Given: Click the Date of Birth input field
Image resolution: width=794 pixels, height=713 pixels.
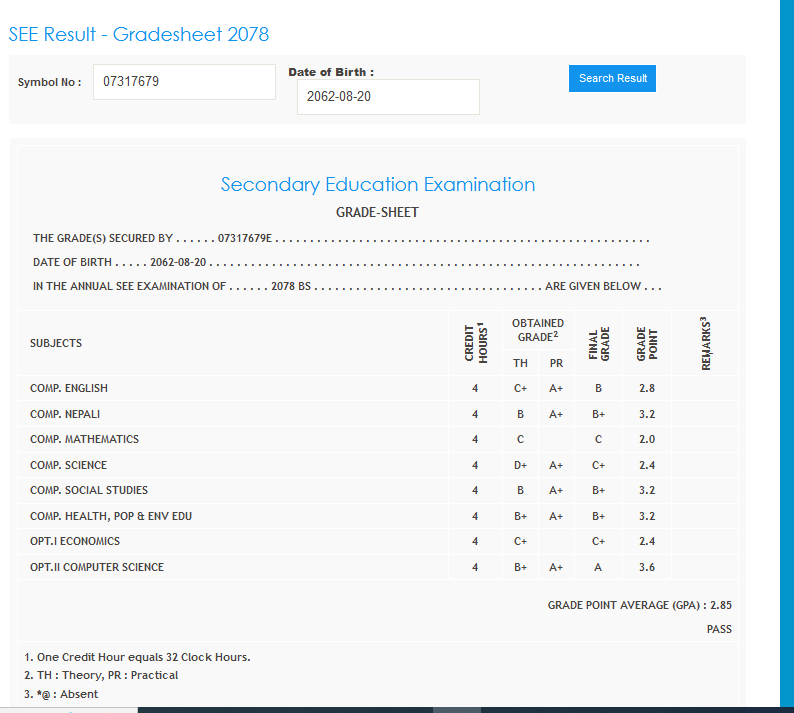Looking at the screenshot, I should click(387, 97).
